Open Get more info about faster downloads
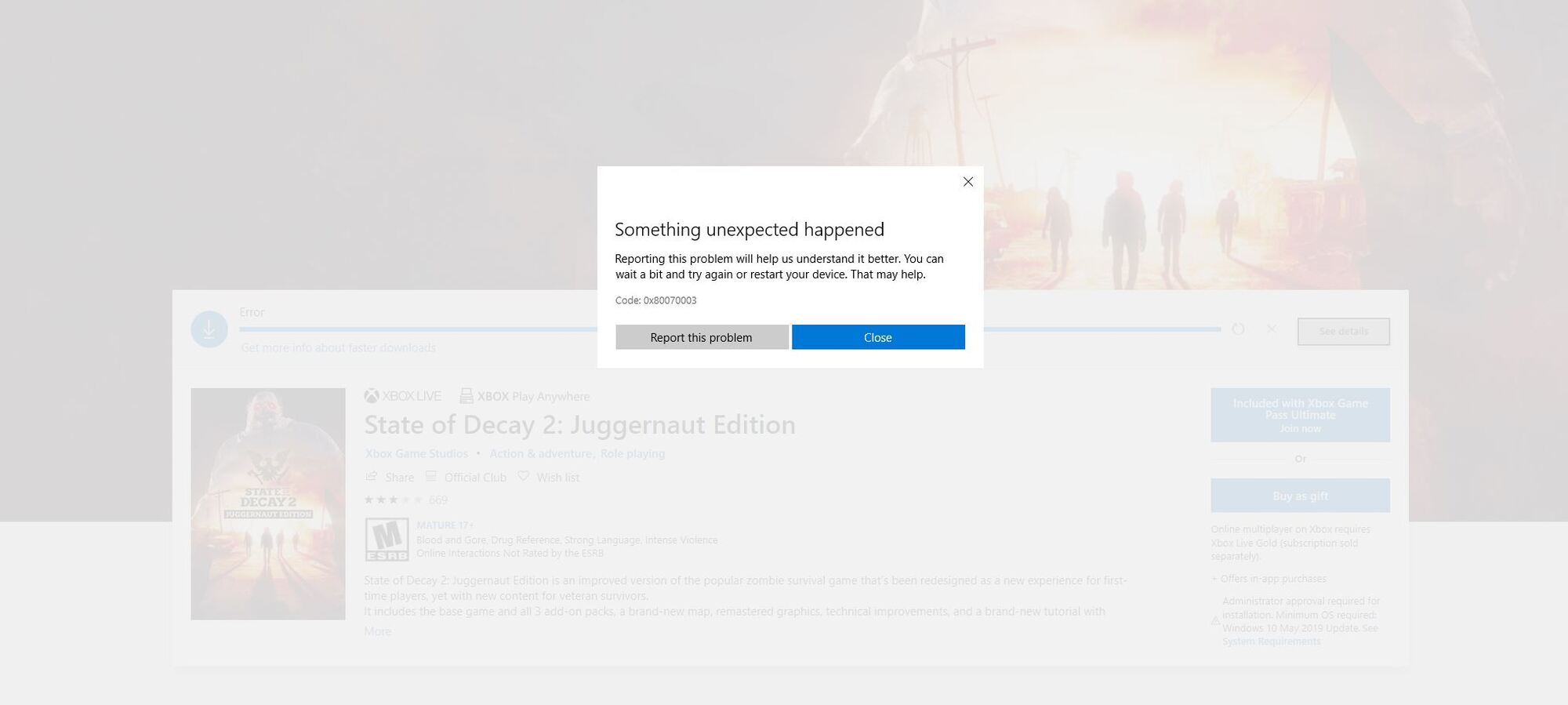This screenshot has width=1568, height=705. [338, 347]
